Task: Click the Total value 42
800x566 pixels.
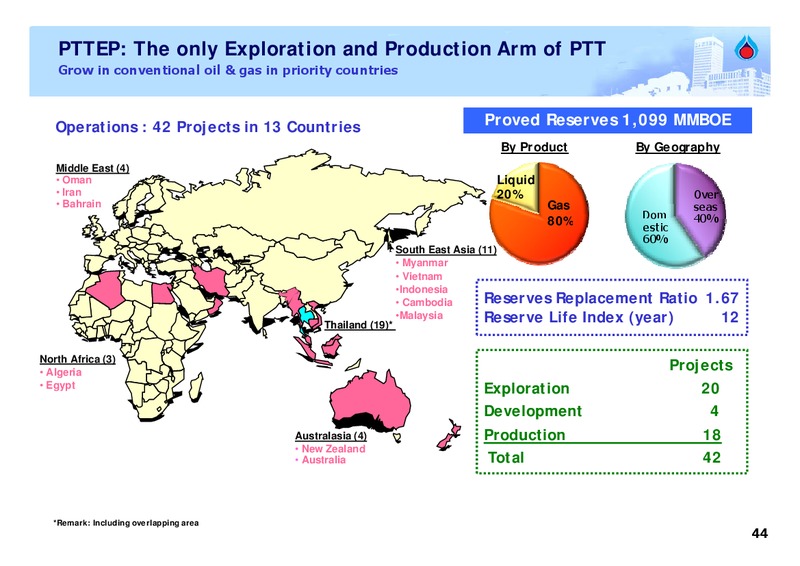Action: pos(711,457)
